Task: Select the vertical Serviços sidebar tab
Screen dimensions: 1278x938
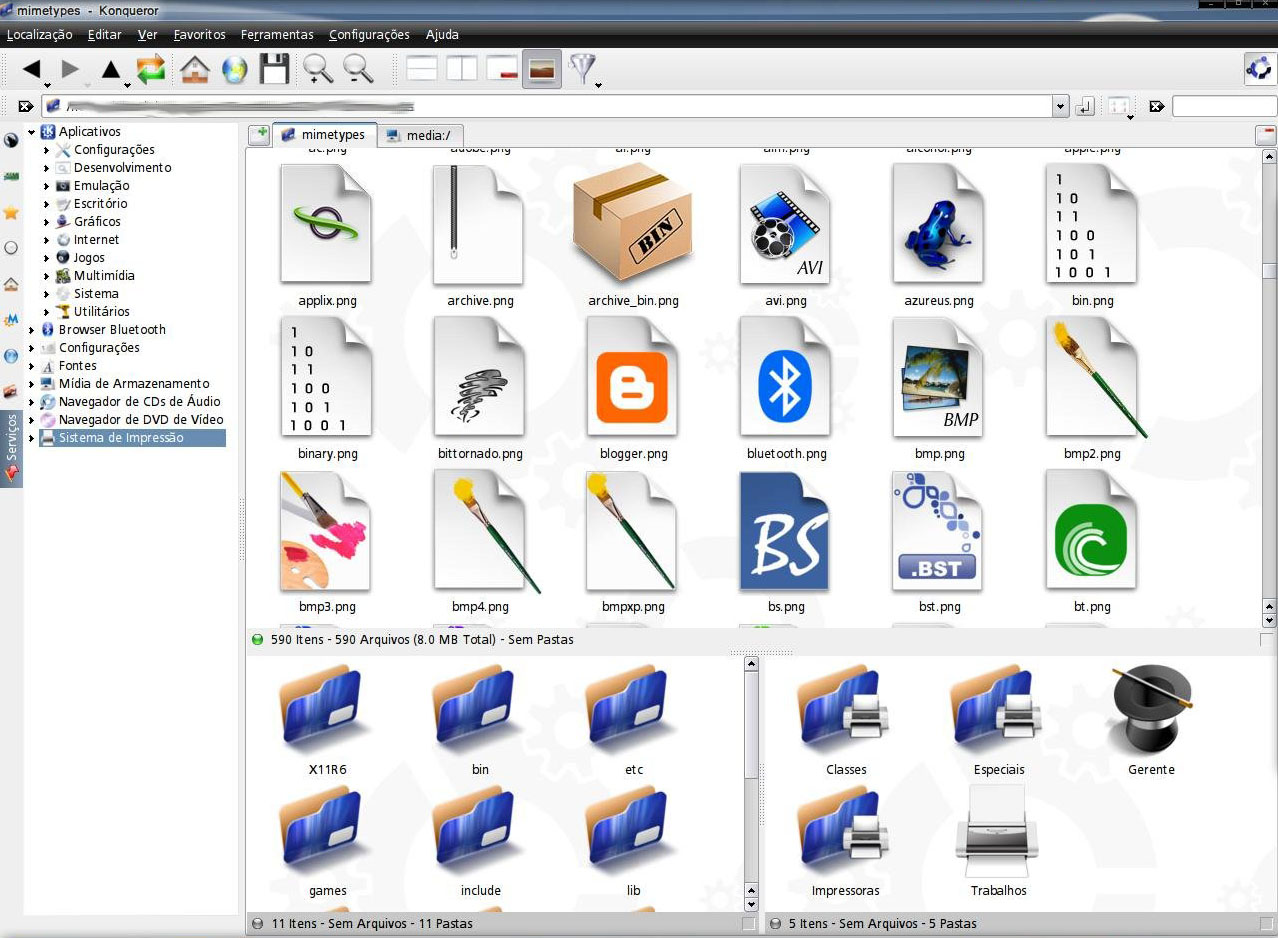Action: pos(12,447)
